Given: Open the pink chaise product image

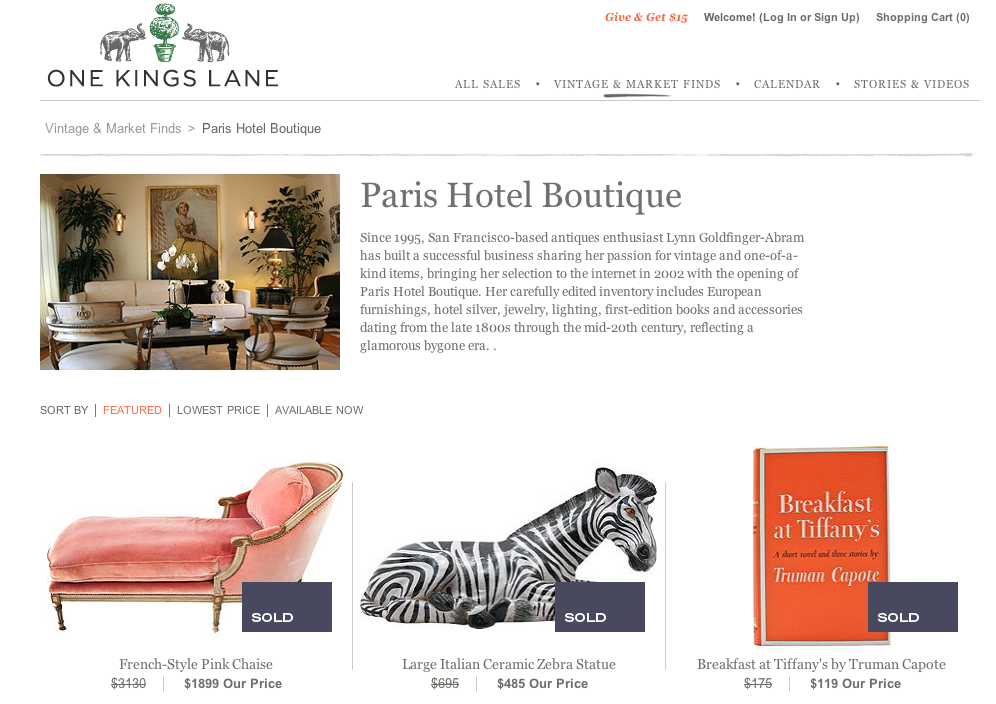Looking at the screenshot, I should pyautogui.click(x=195, y=546).
